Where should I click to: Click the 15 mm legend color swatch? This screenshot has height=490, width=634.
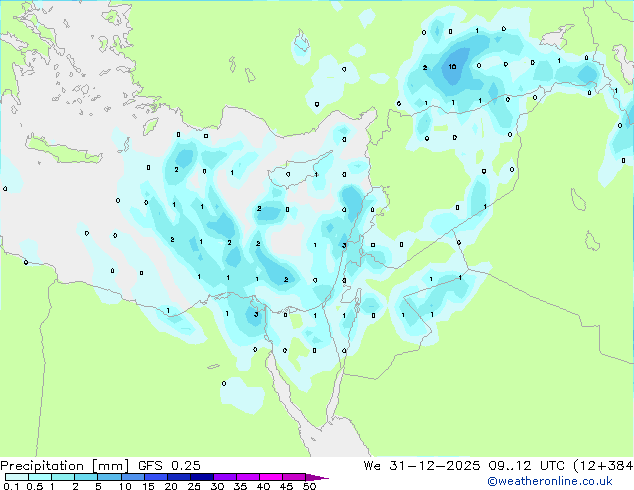click(x=155, y=477)
